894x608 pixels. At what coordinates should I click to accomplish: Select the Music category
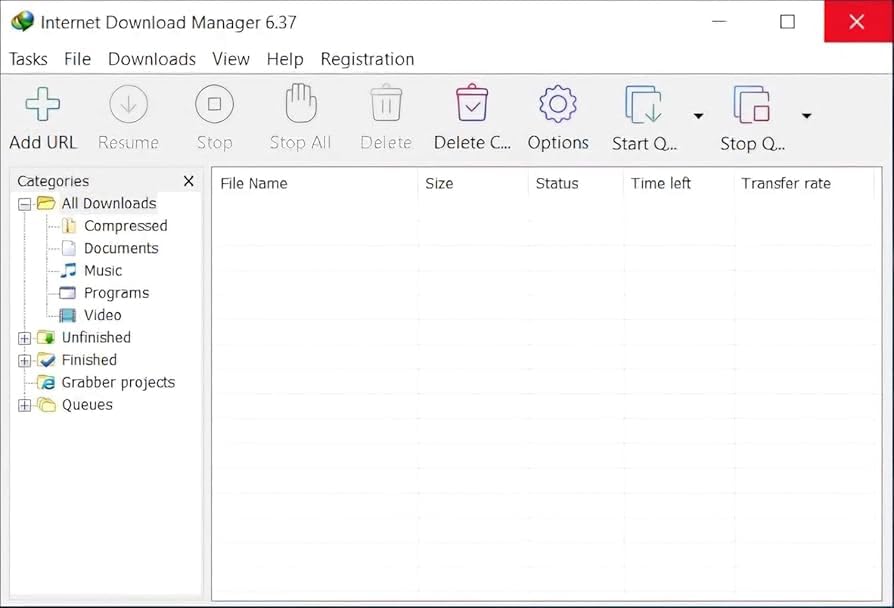pyautogui.click(x=103, y=270)
